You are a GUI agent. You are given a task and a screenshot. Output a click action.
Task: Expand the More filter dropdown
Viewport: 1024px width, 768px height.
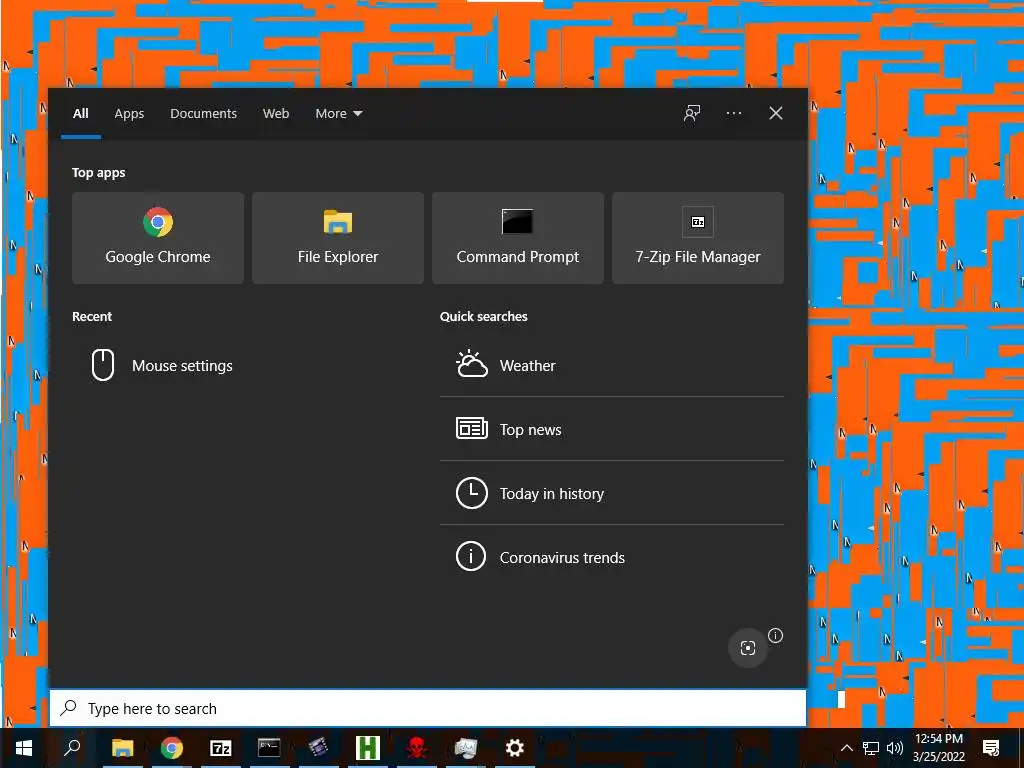(x=338, y=114)
